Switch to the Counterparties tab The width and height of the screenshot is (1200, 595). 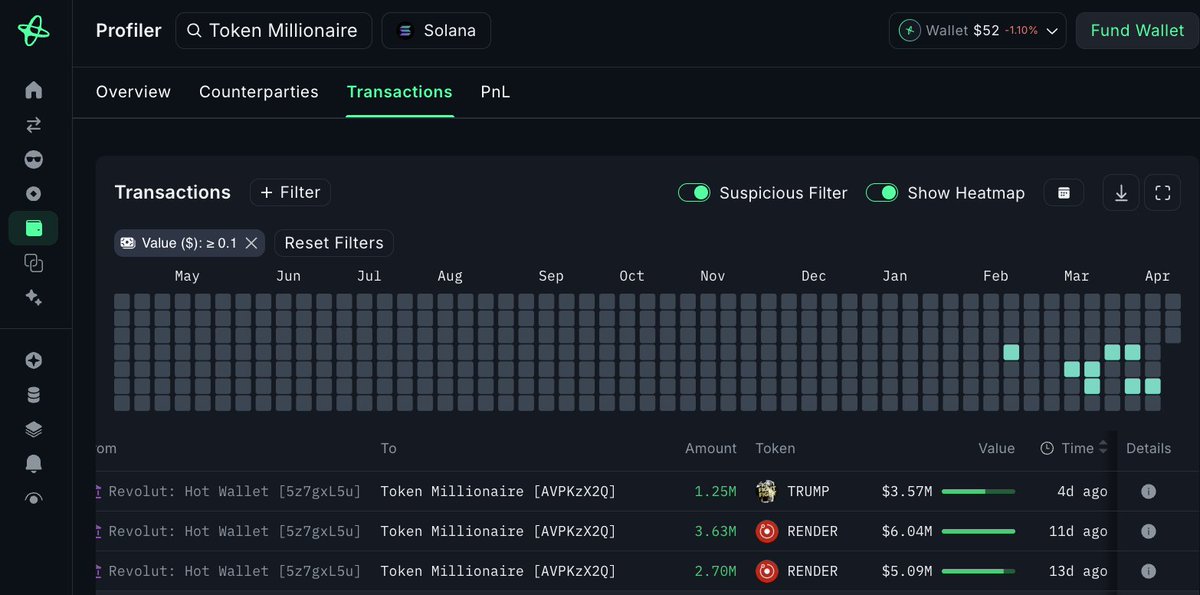[258, 92]
